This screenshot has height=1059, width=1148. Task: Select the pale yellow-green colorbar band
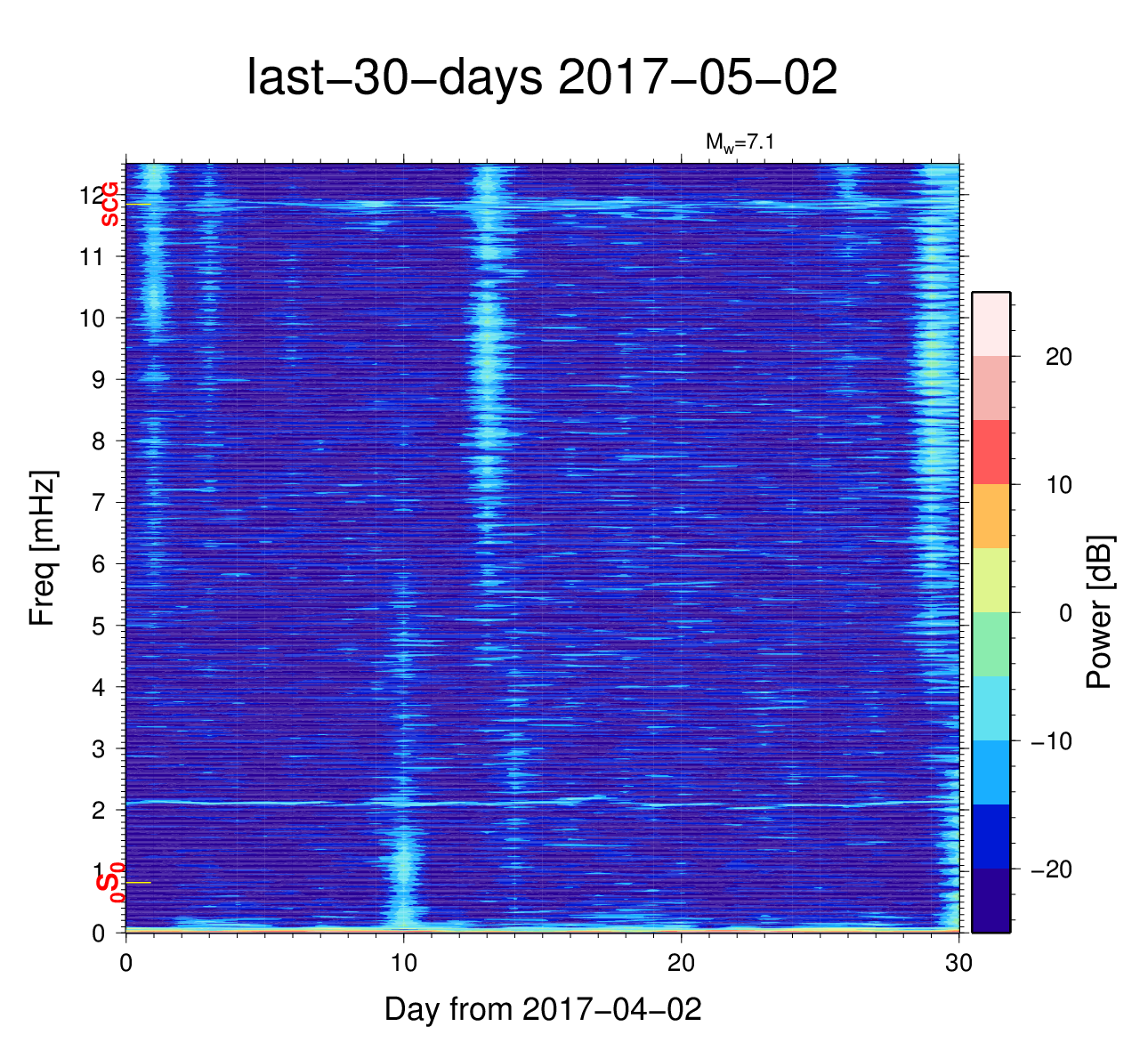(990, 580)
